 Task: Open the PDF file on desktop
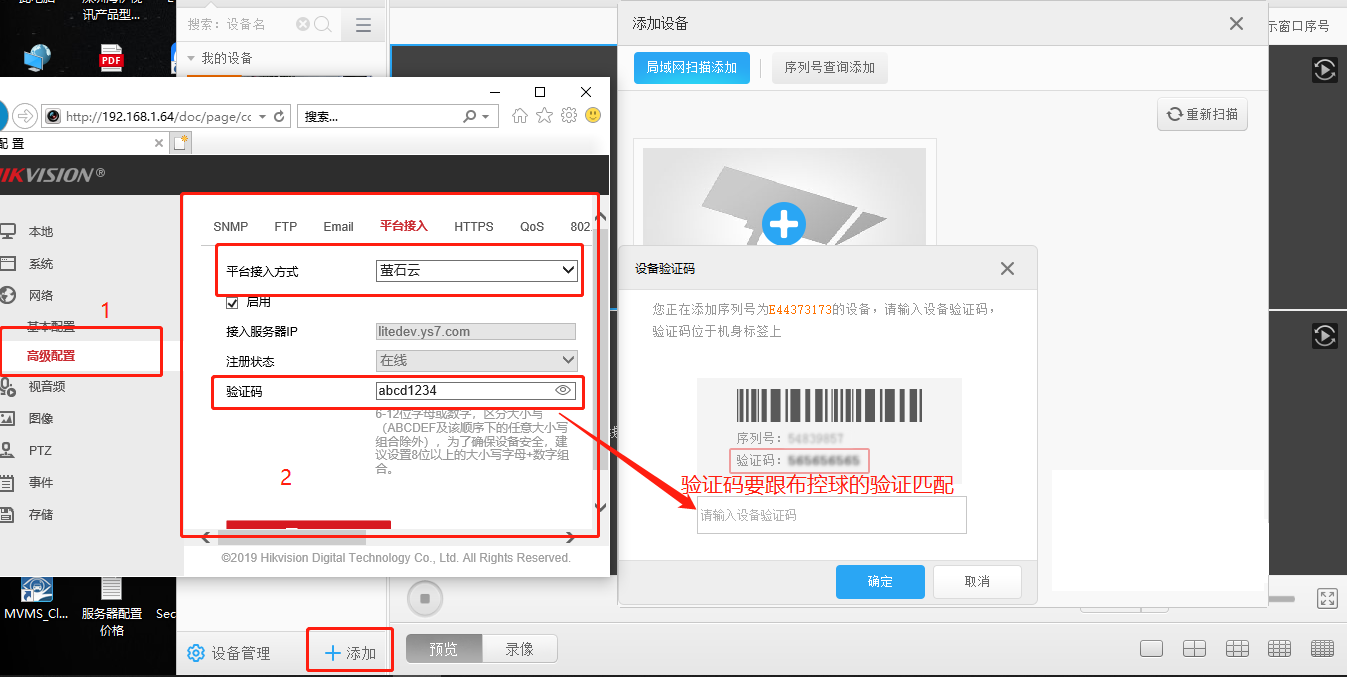pyautogui.click(x=111, y=58)
